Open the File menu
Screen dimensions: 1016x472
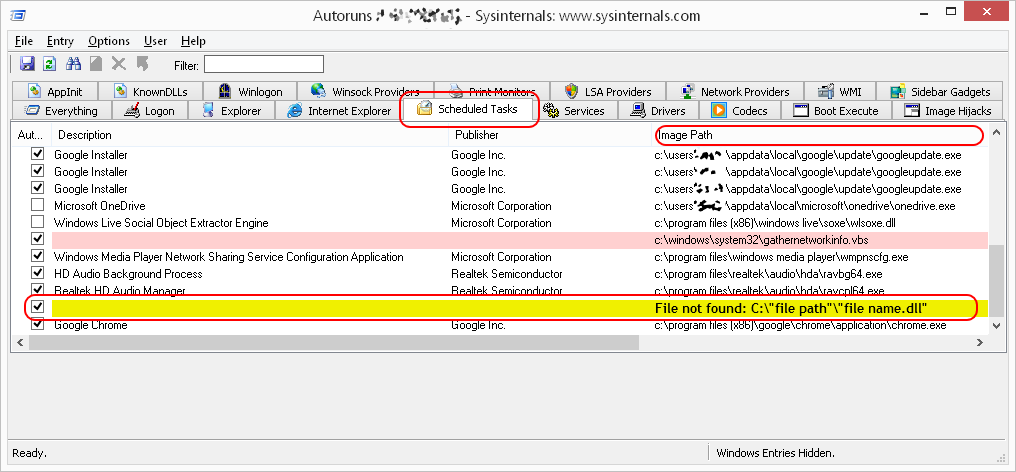(x=23, y=41)
